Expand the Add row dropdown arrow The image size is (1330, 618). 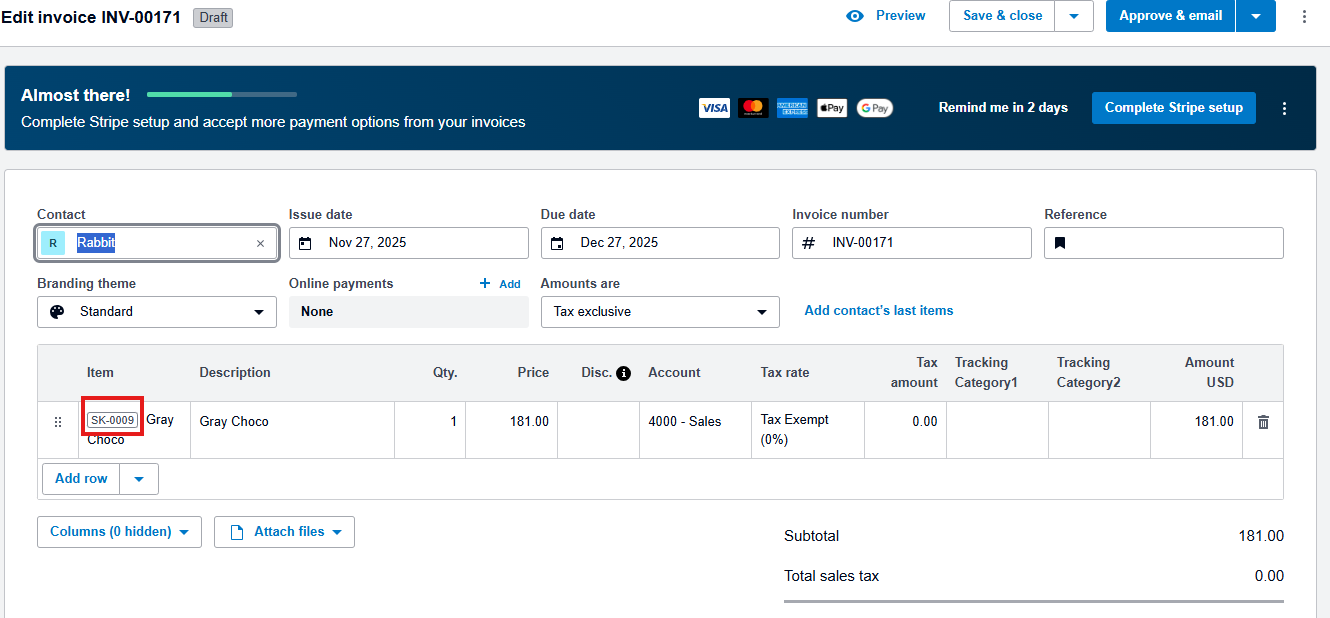(139, 479)
